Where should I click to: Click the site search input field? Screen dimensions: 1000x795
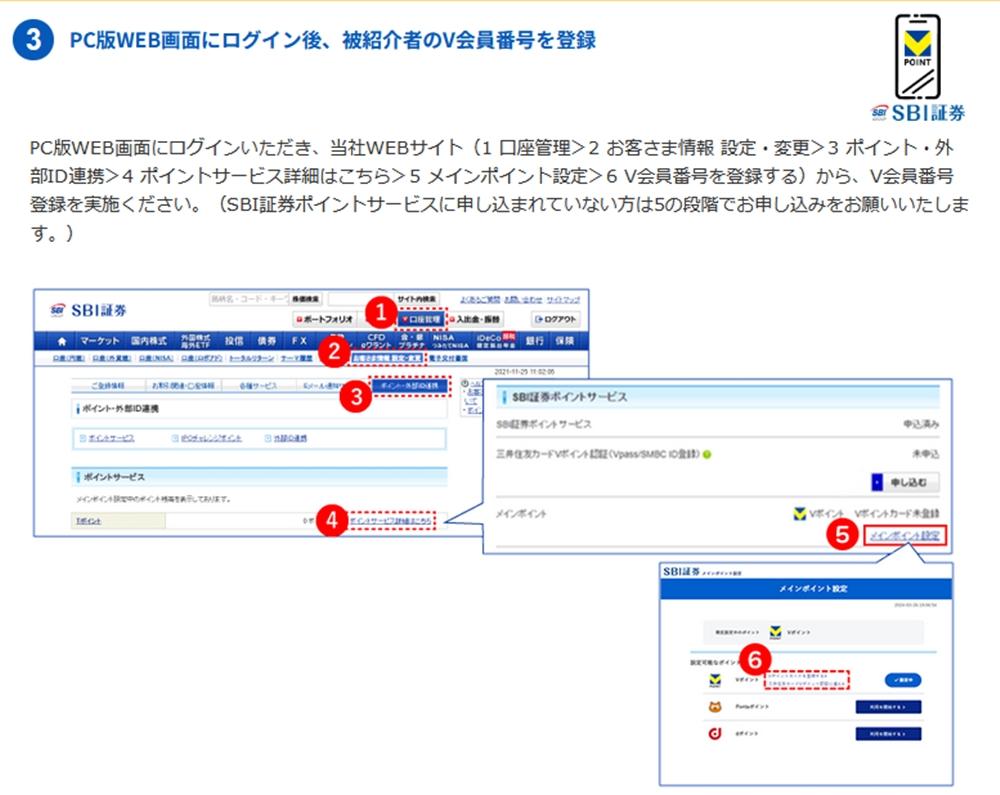click(x=362, y=299)
